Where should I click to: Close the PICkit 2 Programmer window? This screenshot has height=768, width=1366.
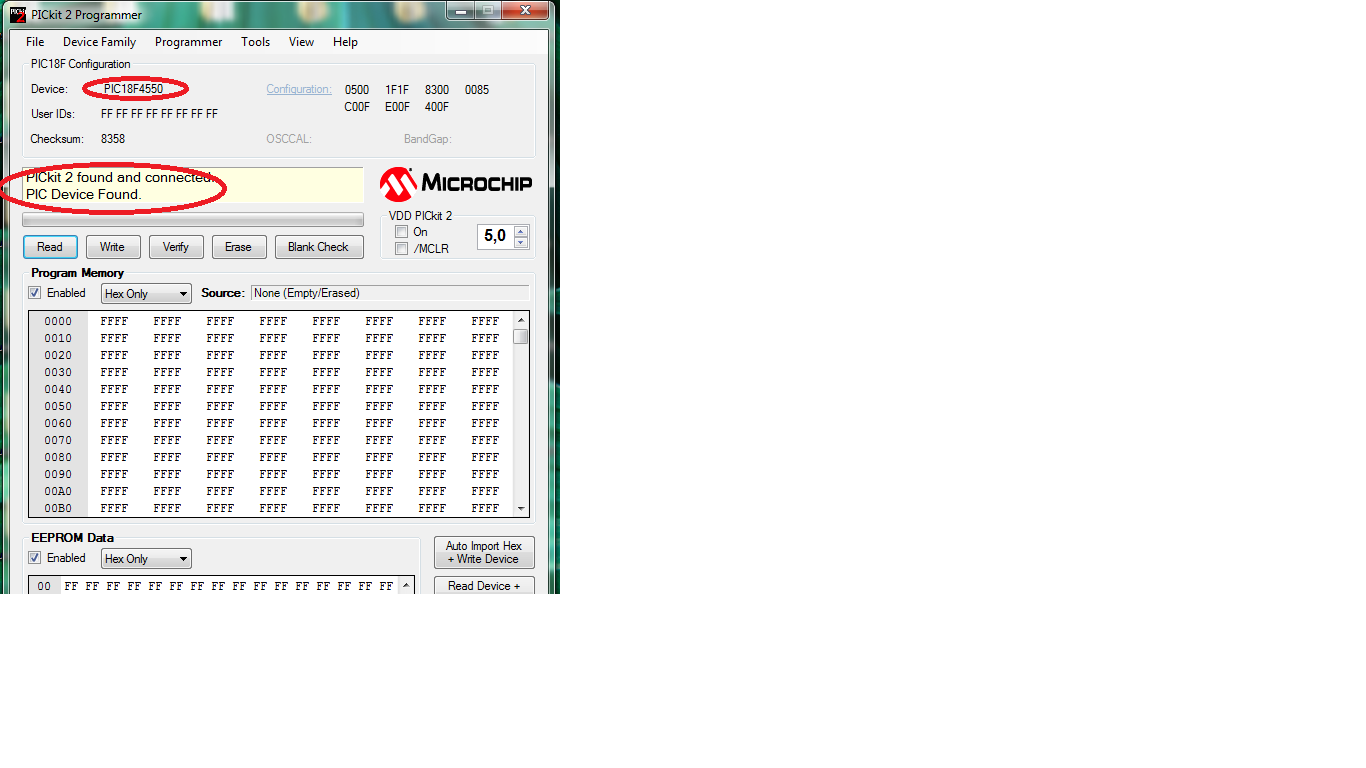tap(524, 11)
